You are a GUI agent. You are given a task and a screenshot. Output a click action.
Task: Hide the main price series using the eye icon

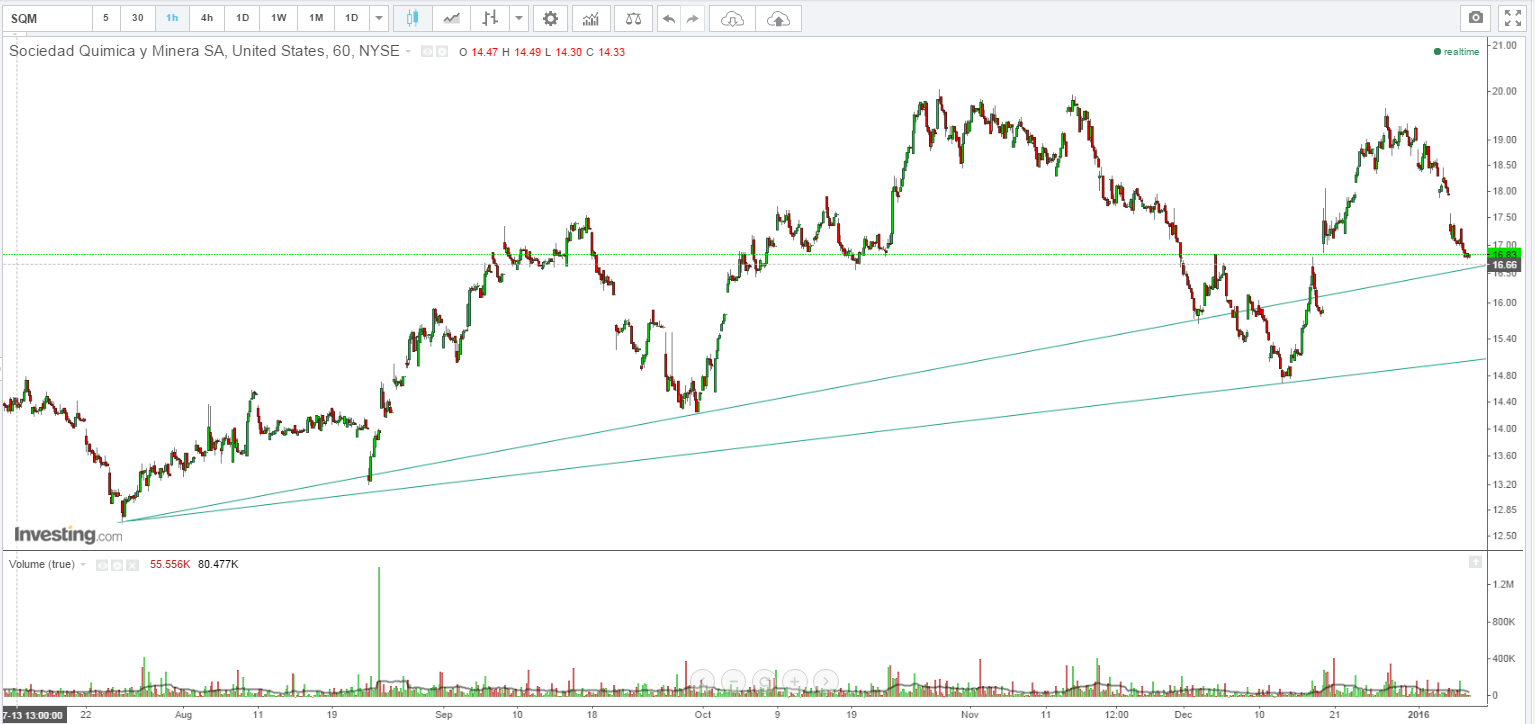pos(426,52)
